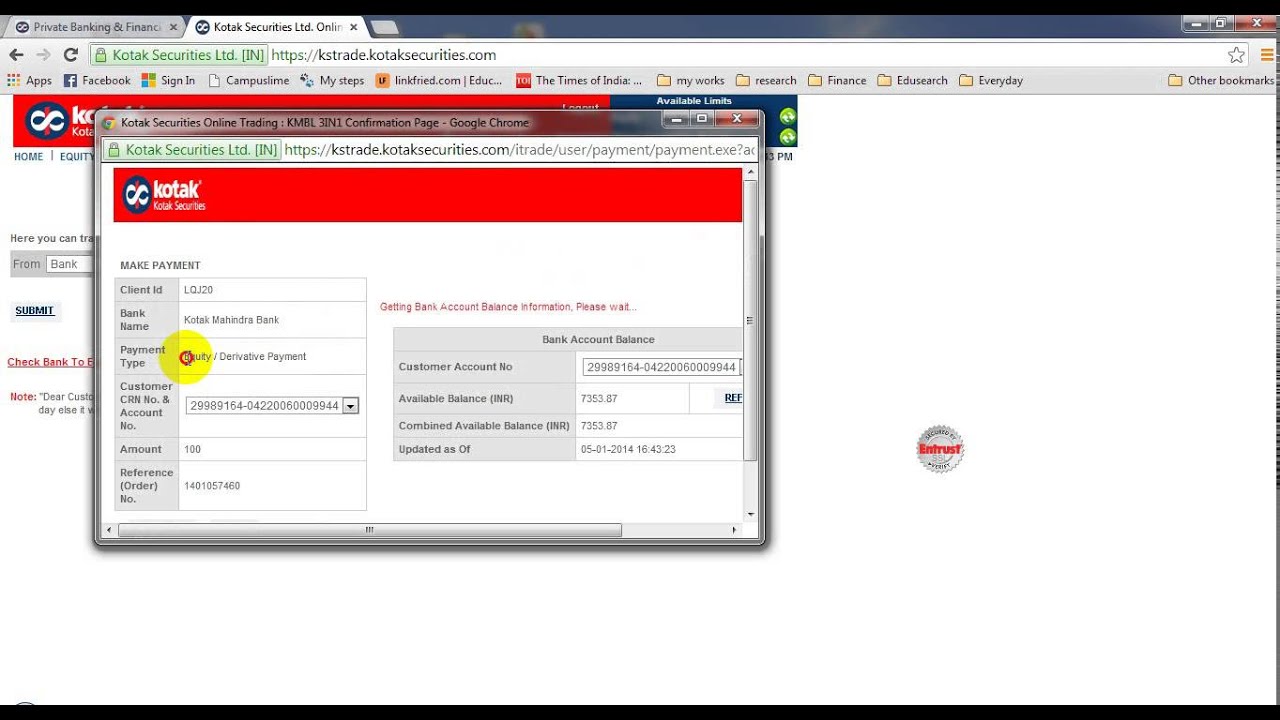Click the popup's green Kotak Securities Ltd. [IN] badge
The height and width of the screenshot is (720, 1280).
point(192,150)
